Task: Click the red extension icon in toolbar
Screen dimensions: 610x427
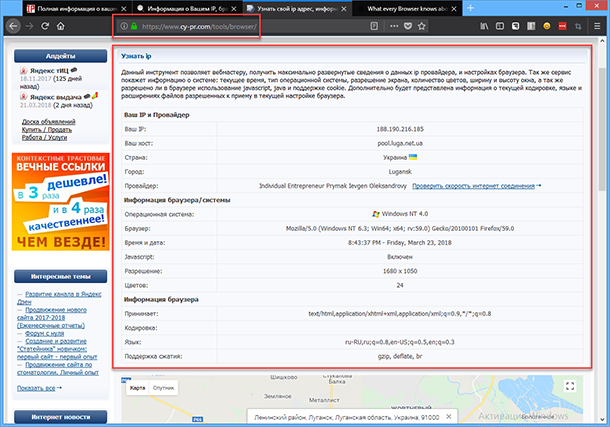Action: click(x=563, y=26)
